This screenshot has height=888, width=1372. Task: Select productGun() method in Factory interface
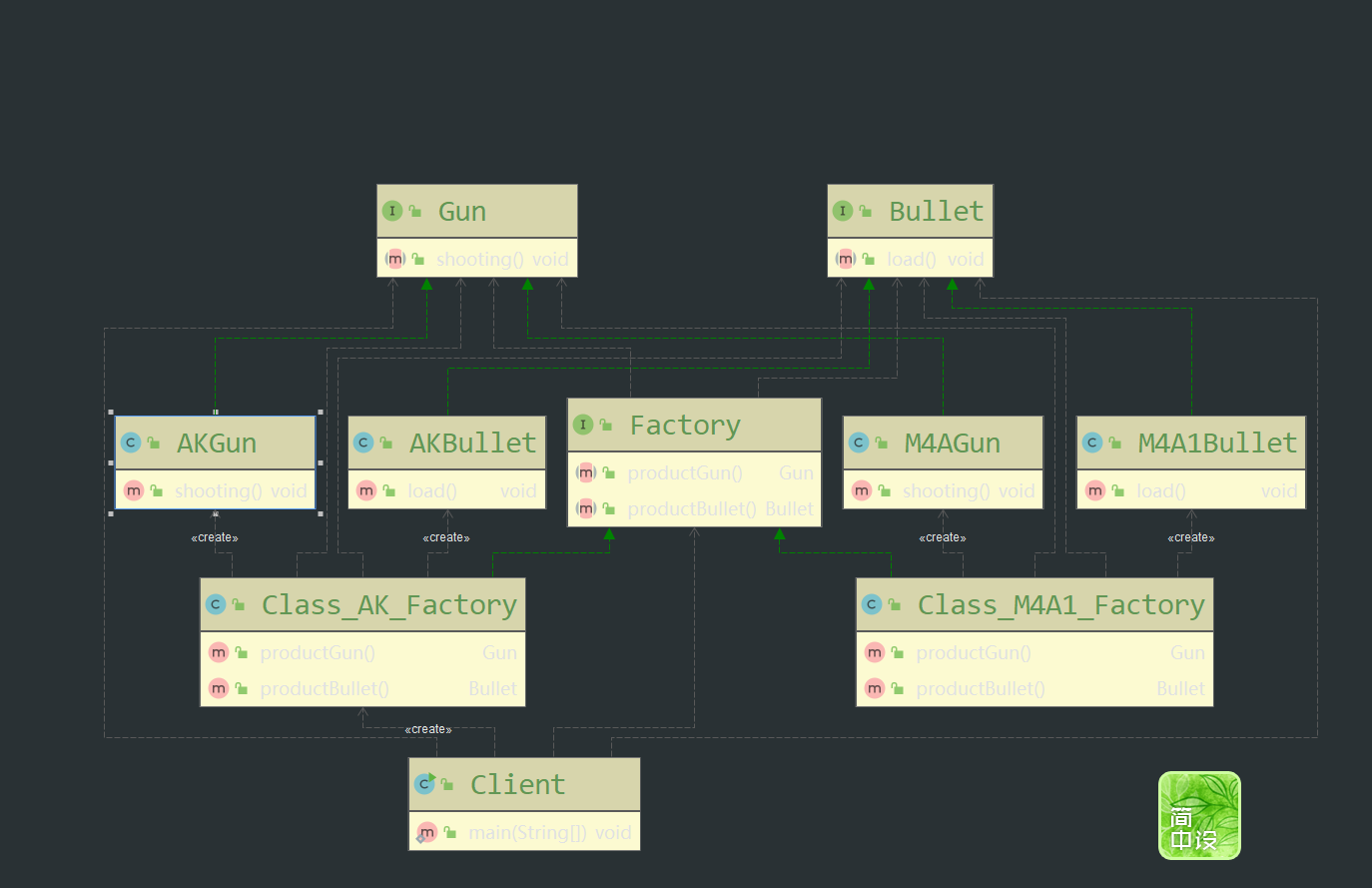tap(685, 472)
